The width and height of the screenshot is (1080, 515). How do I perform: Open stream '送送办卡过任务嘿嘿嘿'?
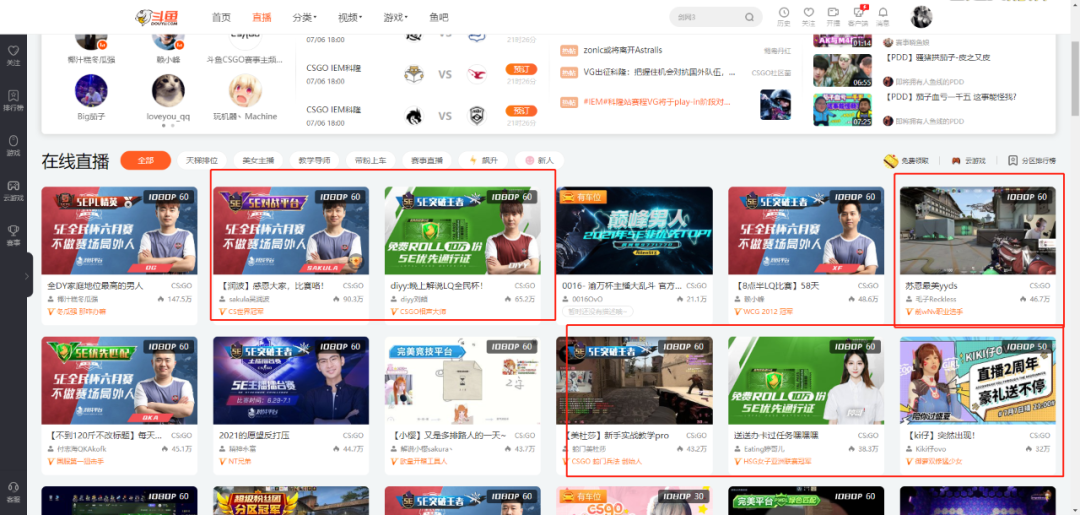pyautogui.click(x=778, y=435)
